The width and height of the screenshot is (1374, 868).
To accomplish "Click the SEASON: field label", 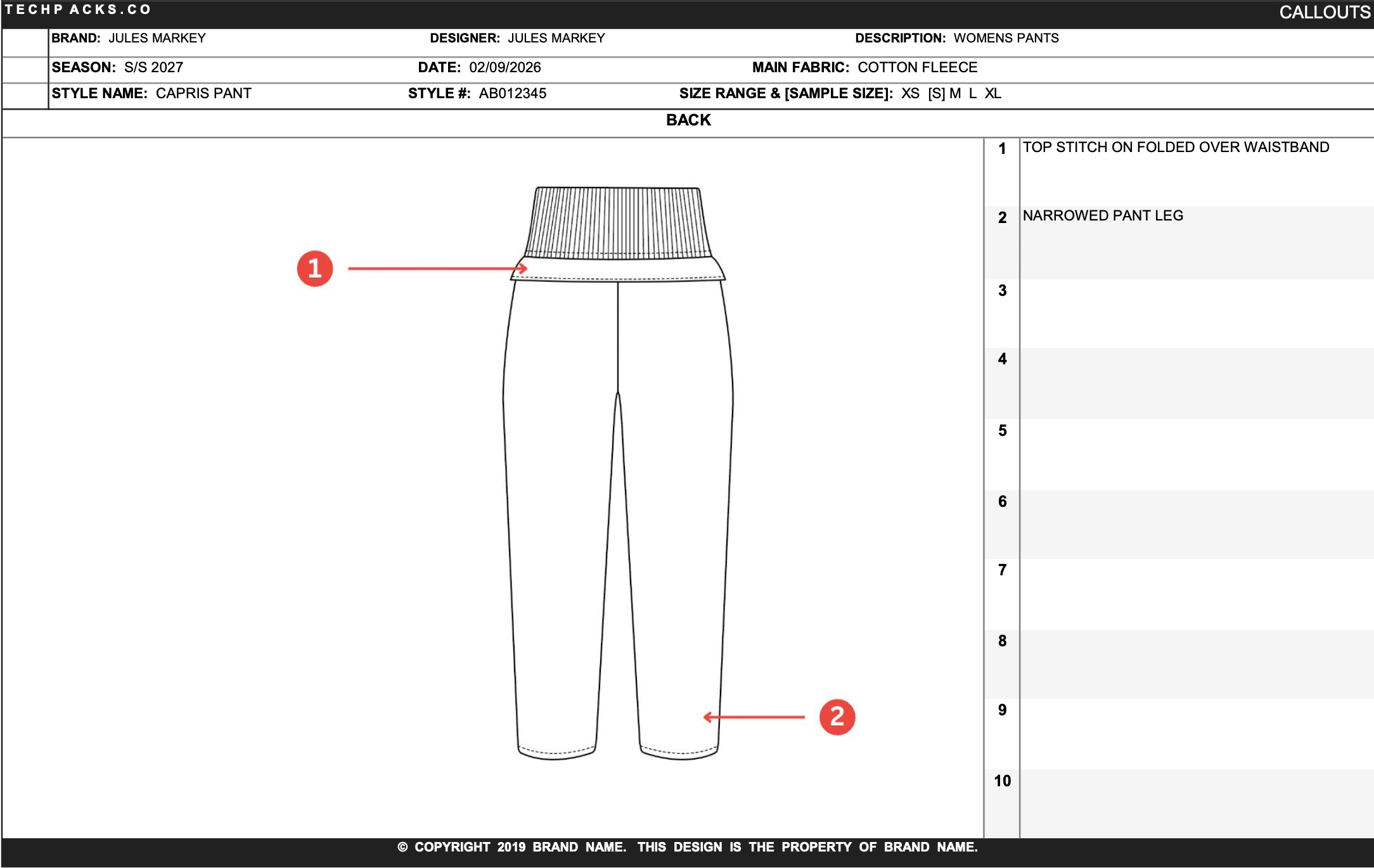I will [84, 67].
